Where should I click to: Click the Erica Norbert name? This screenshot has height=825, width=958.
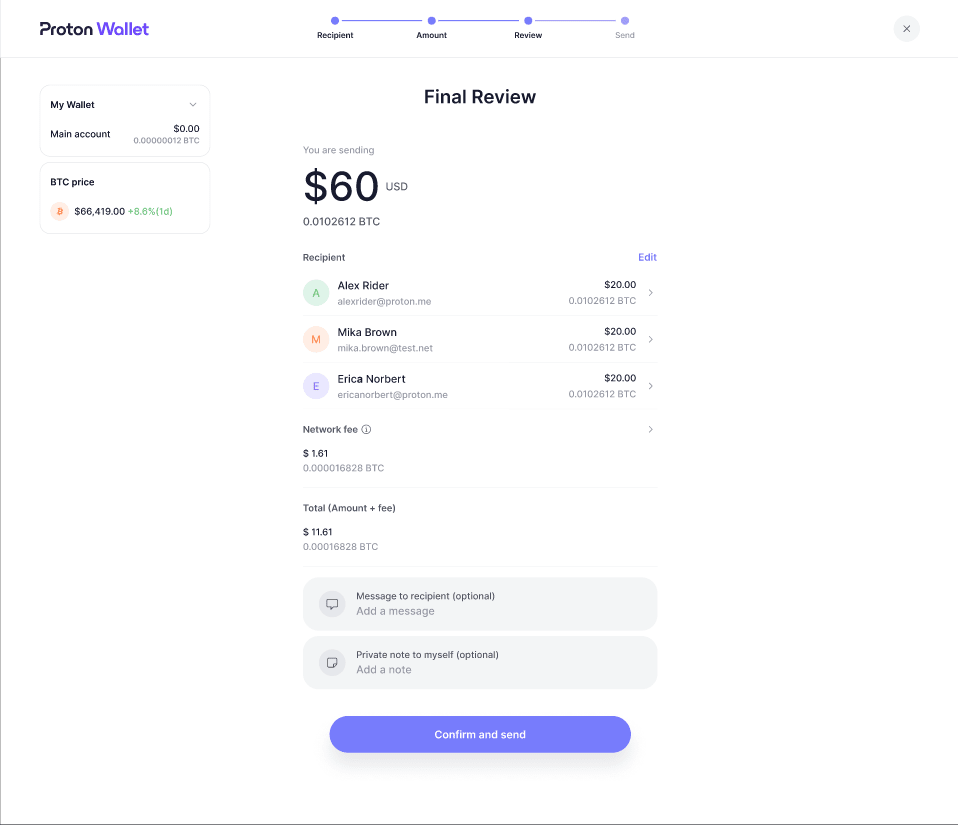371,379
